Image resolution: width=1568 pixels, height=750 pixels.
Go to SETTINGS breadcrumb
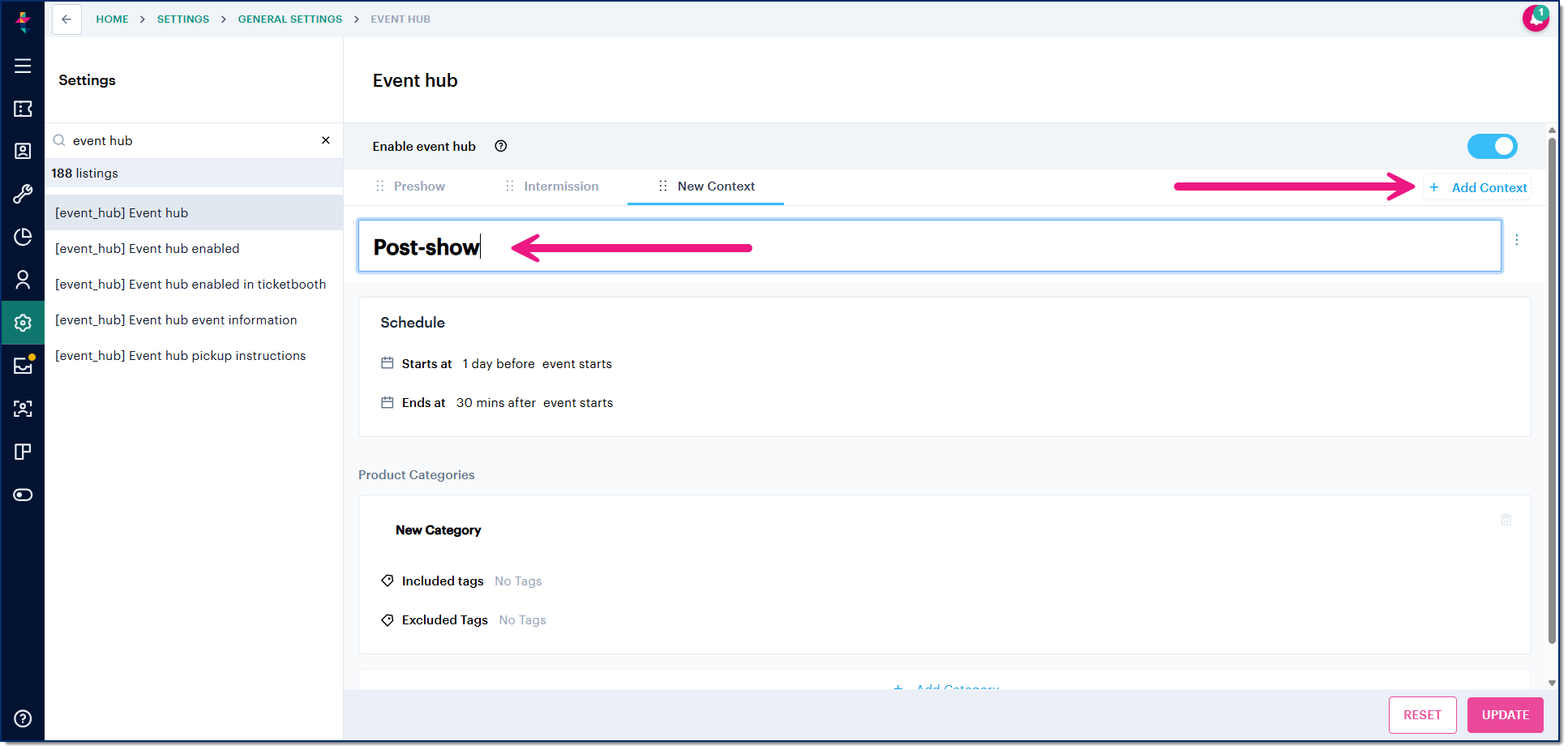[x=183, y=19]
